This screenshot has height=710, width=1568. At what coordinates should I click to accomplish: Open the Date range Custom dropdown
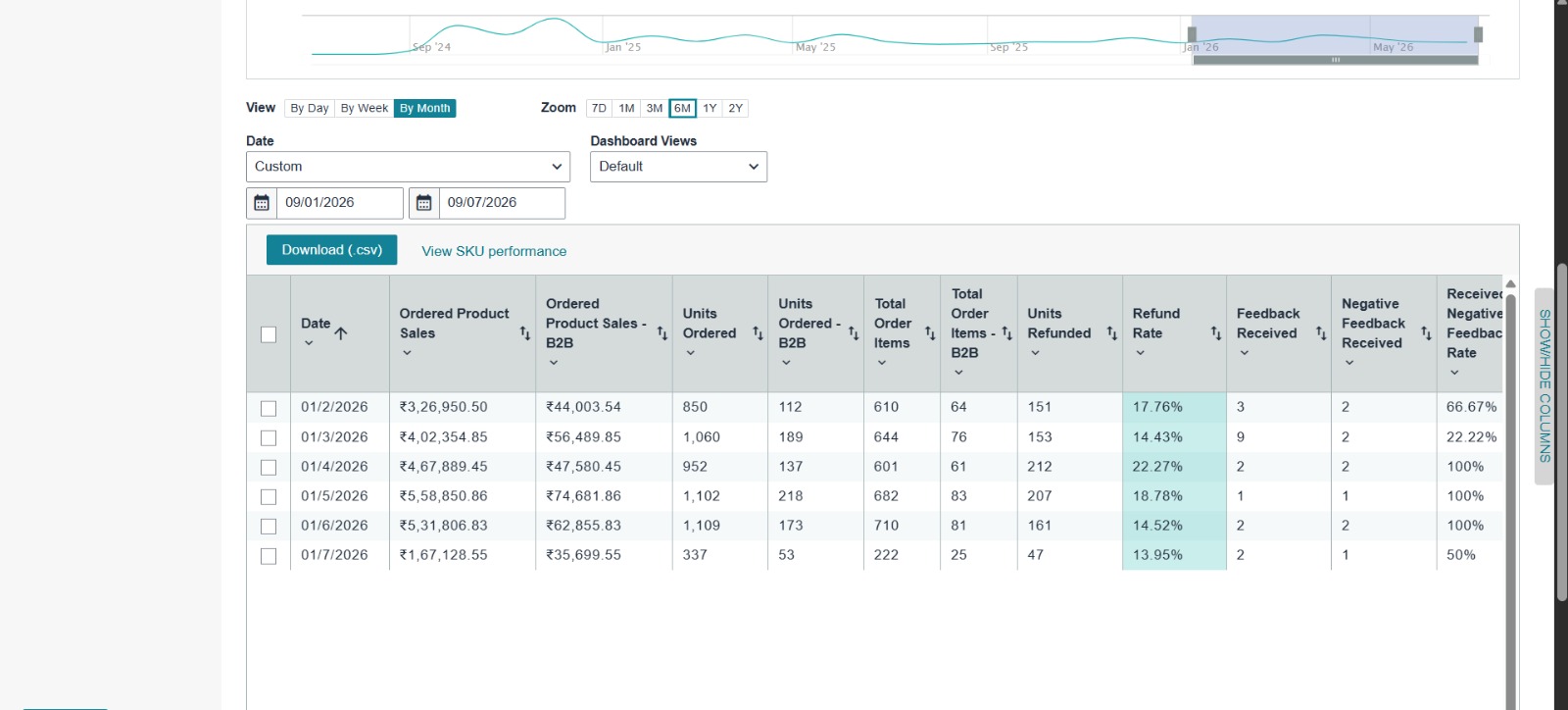point(408,167)
